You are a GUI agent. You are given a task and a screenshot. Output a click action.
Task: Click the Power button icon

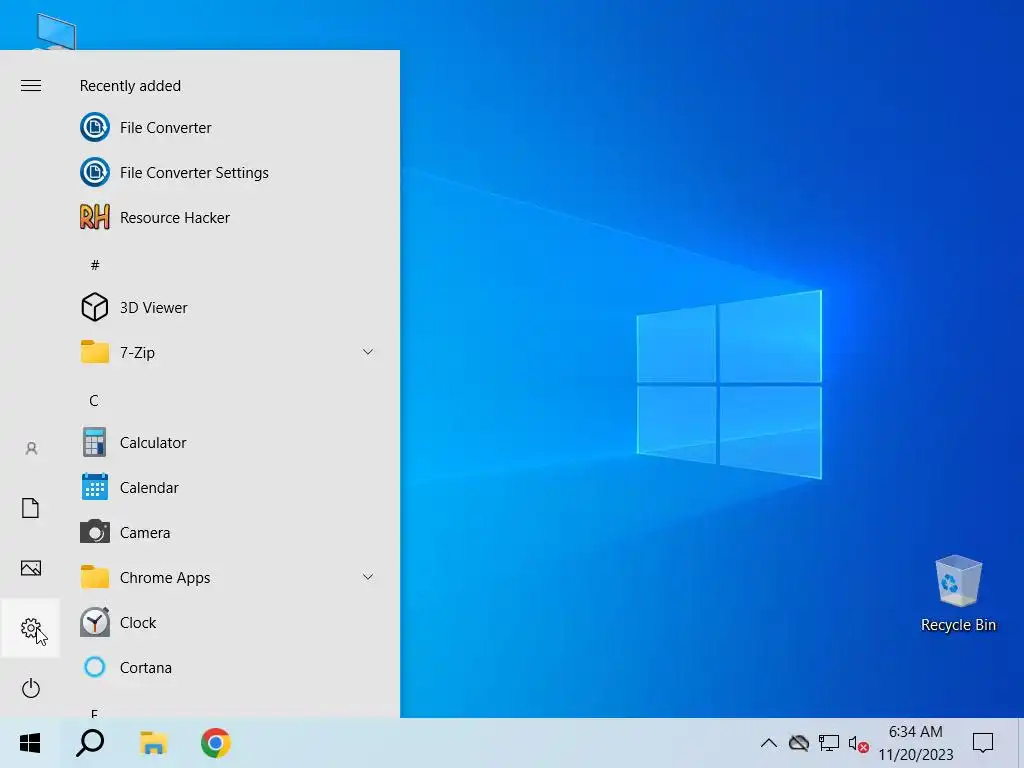tap(31, 688)
